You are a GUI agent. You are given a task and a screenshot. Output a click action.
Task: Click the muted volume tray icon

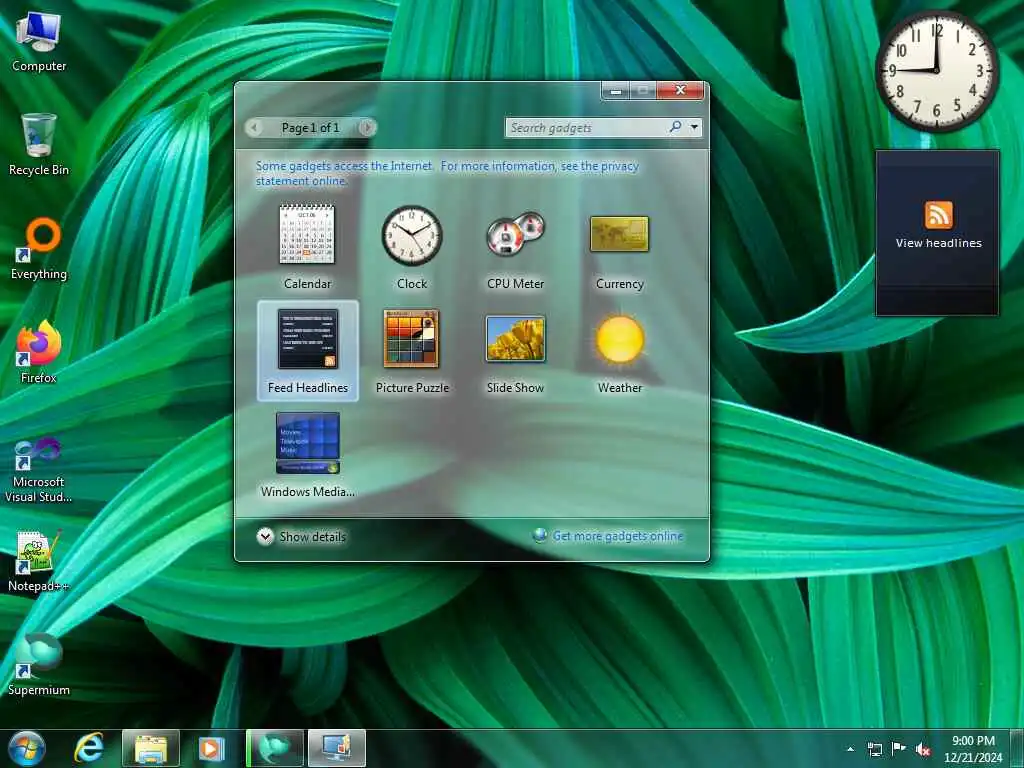click(x=923, y=750)
